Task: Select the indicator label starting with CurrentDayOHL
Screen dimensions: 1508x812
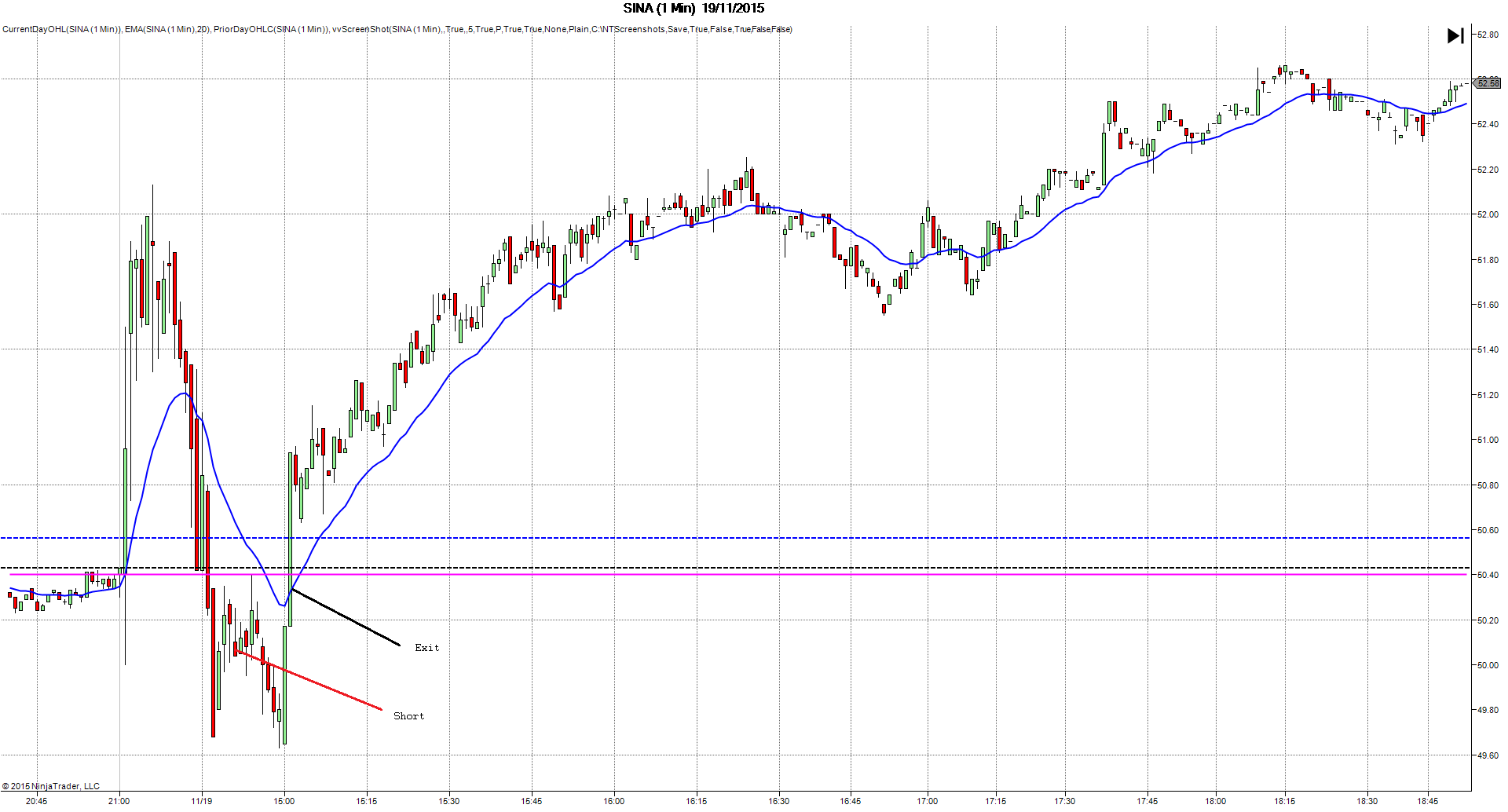Action: coord(397,29)
